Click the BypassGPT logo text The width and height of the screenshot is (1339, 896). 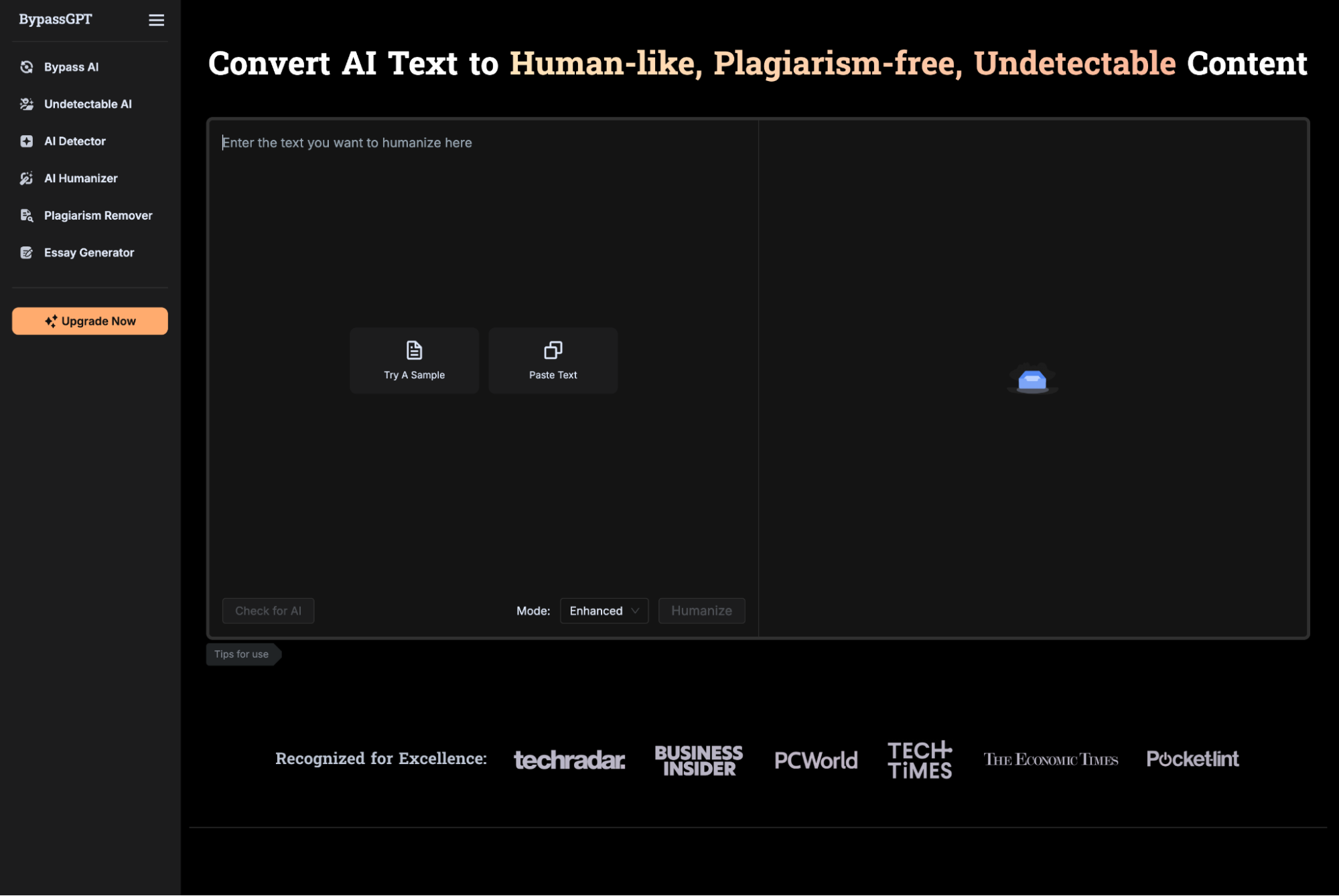click(56, 19)
